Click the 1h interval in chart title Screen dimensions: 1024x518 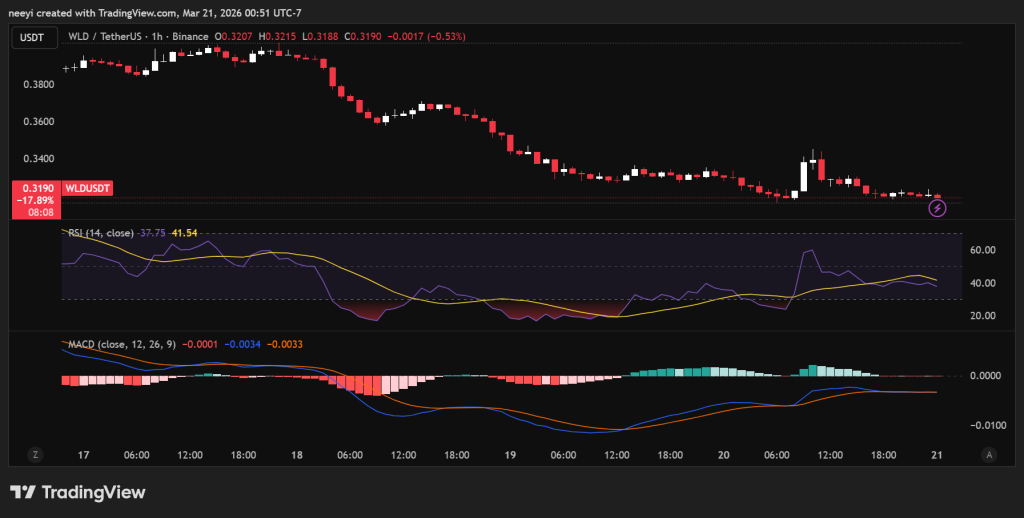(156, 37)
